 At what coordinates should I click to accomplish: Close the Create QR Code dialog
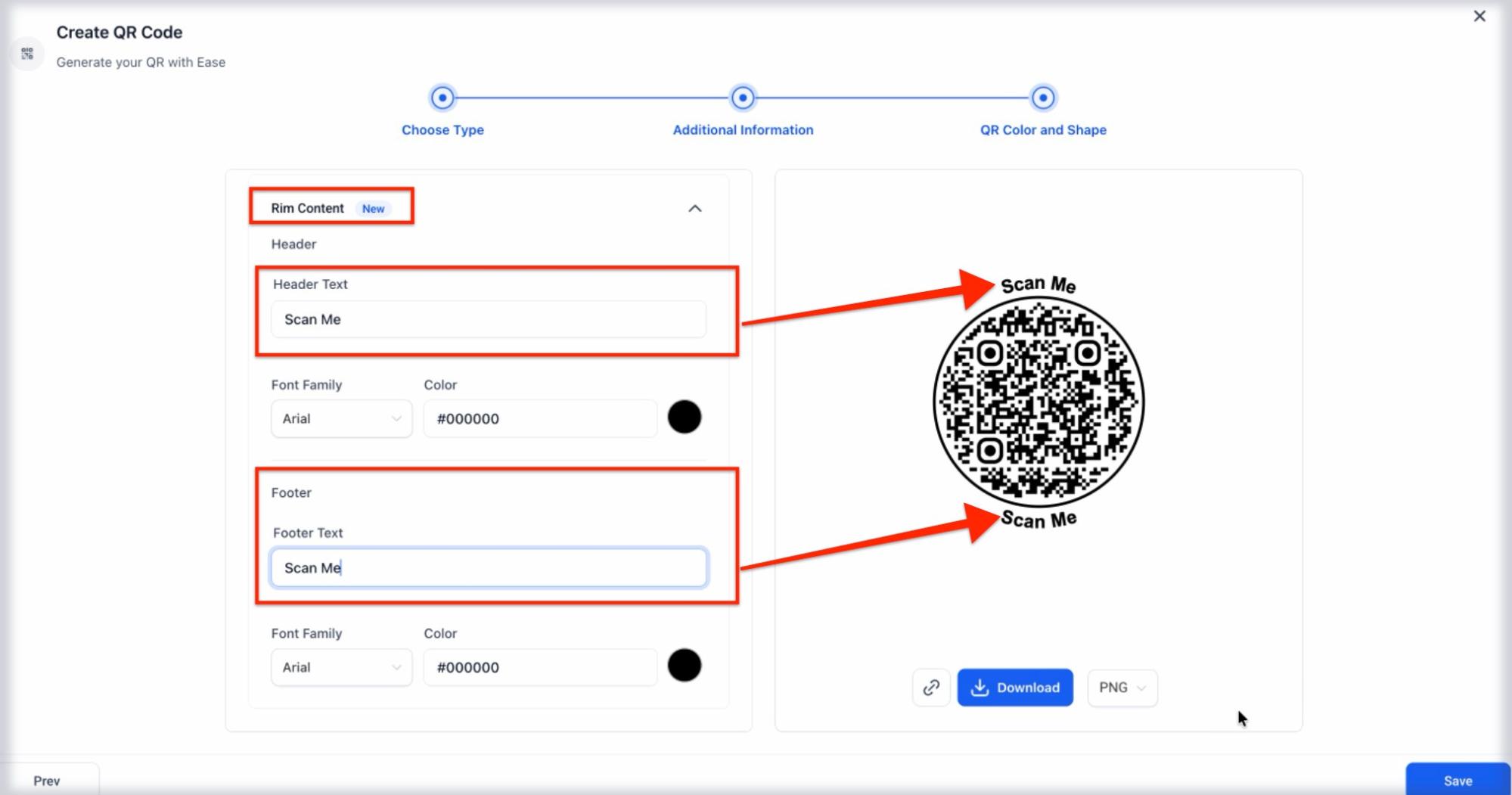[1479, 16]
